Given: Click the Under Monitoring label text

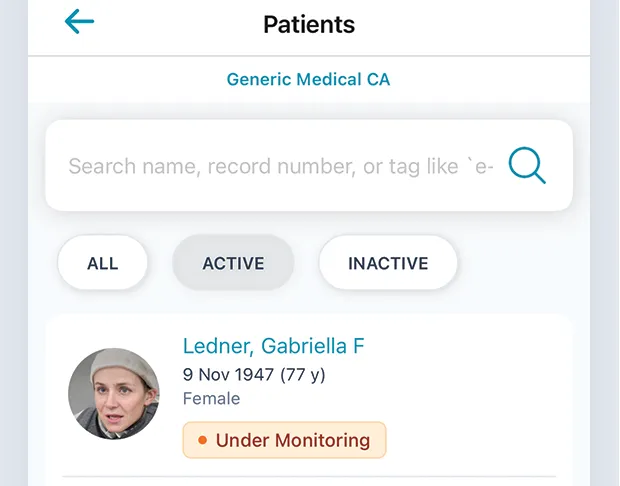Looking at the screenshot, I should pos(293,440).
